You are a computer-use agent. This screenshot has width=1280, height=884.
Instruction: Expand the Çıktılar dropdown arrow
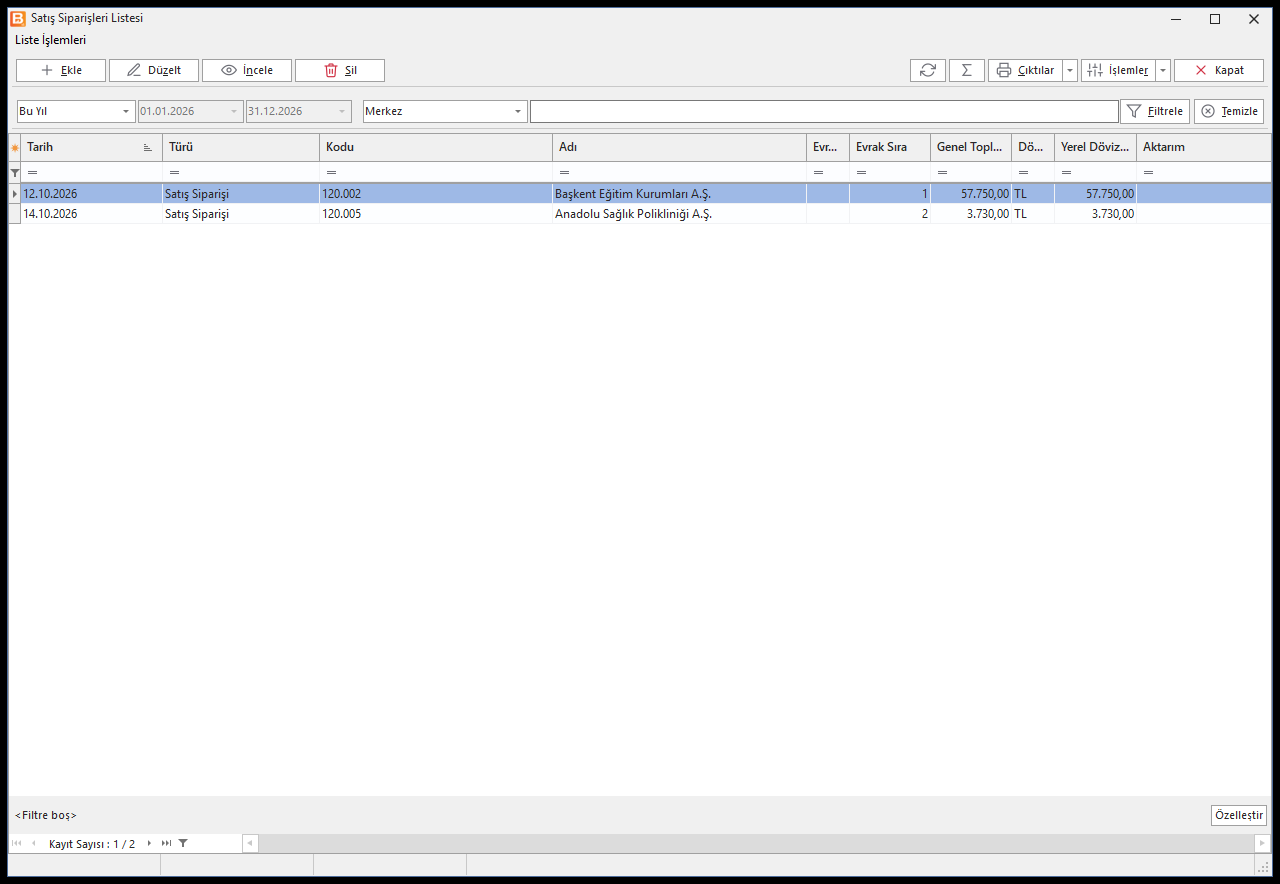click(x=1070, y=70)
